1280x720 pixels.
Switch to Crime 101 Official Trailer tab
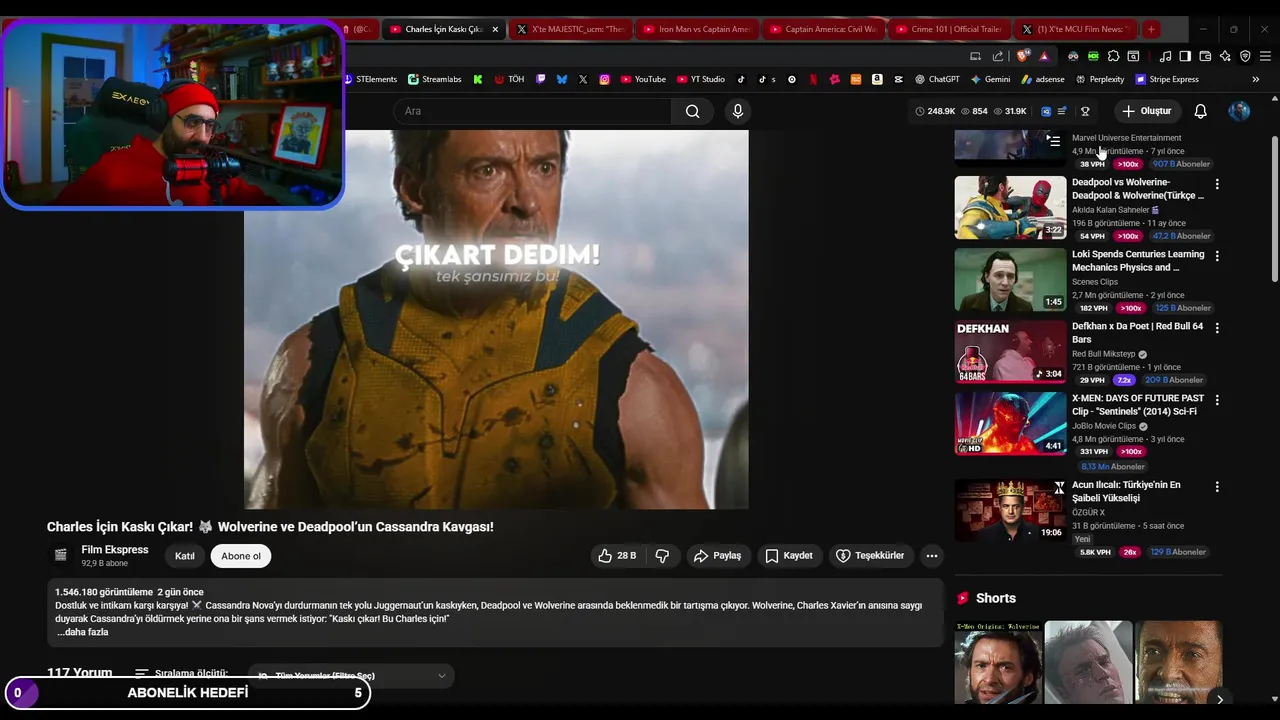[948, 29]
